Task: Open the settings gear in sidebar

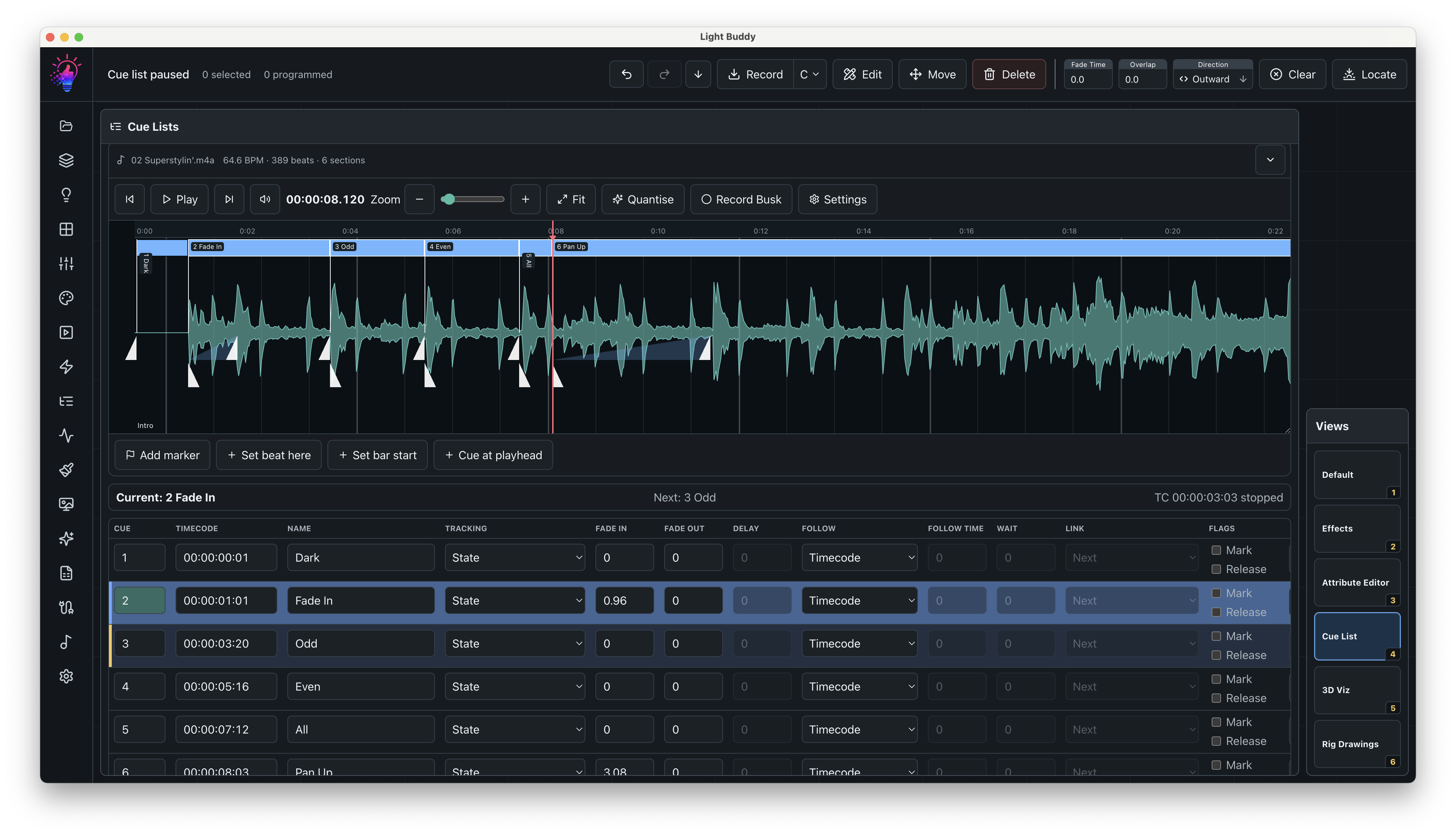Action: click(66, 676)
